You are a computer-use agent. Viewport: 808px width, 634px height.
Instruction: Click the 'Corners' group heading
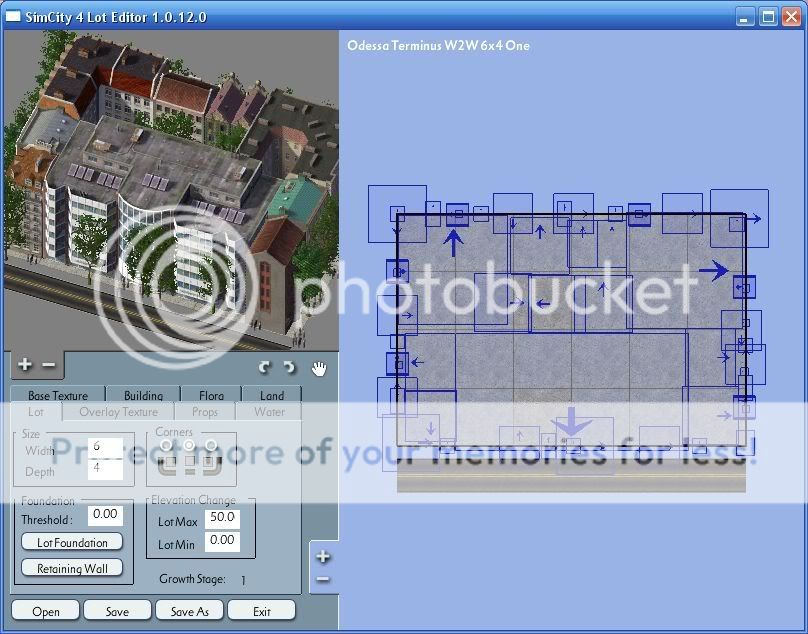pos(174,431)
